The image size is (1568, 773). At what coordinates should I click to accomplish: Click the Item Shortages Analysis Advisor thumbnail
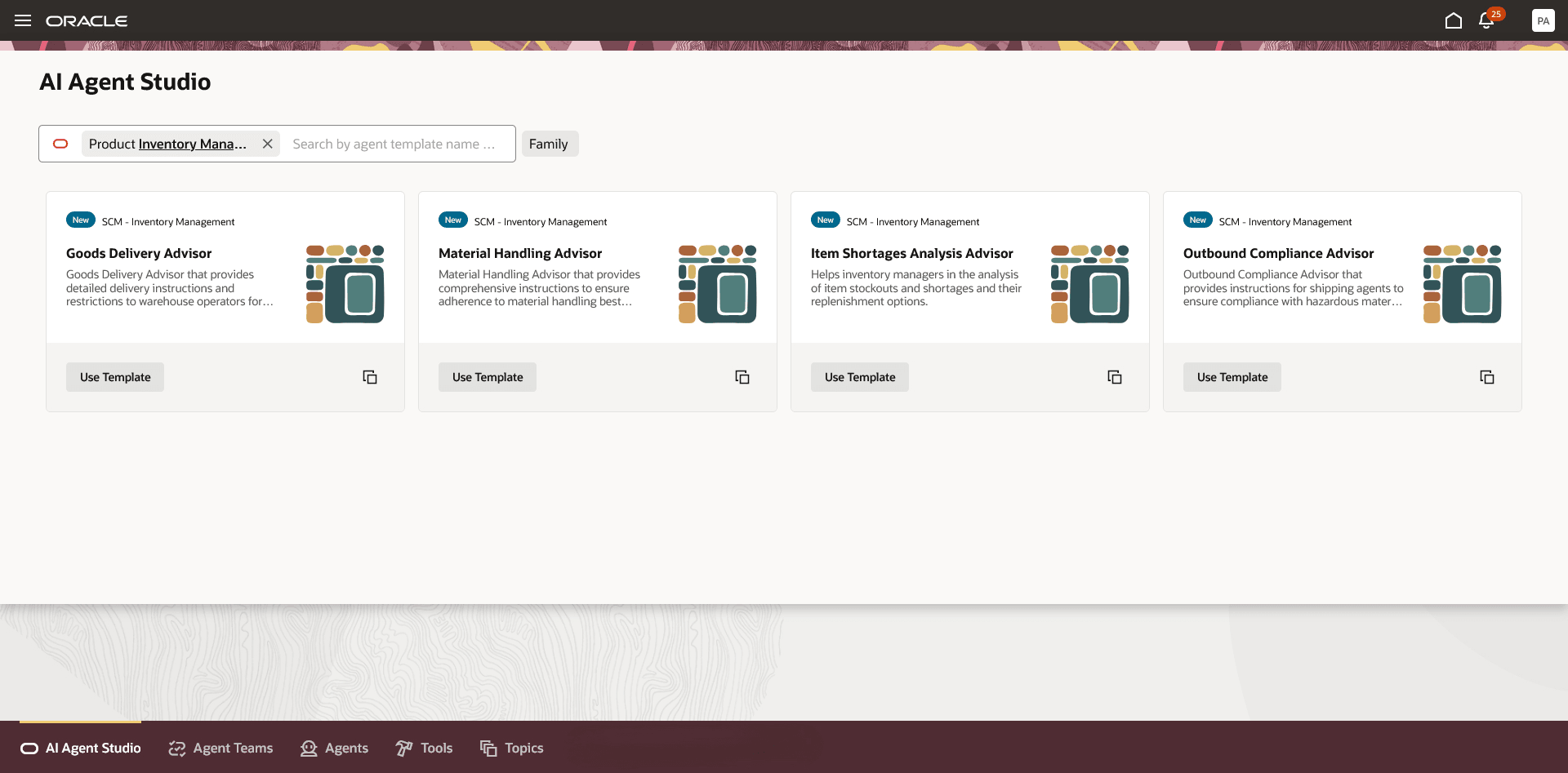1090,284
